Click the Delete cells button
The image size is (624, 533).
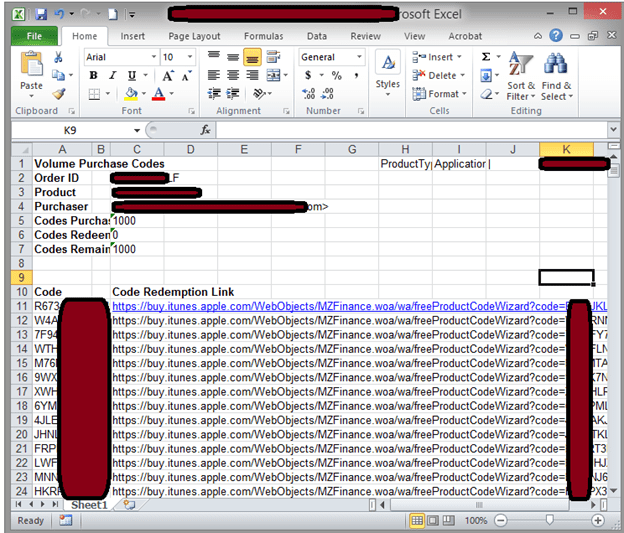point(438,75)
